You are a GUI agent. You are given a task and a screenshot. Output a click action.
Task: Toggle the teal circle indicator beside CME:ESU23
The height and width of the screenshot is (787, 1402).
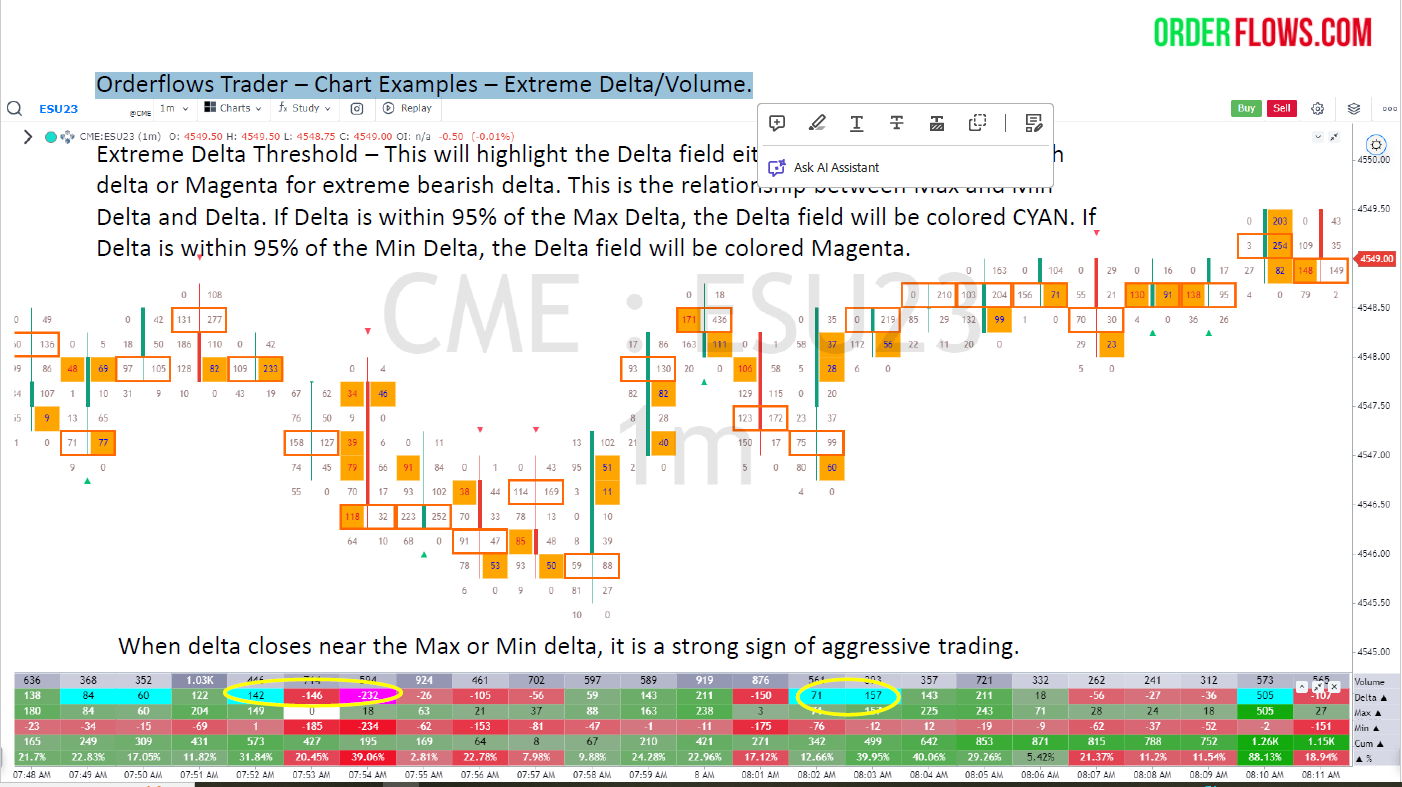point(51,137)
